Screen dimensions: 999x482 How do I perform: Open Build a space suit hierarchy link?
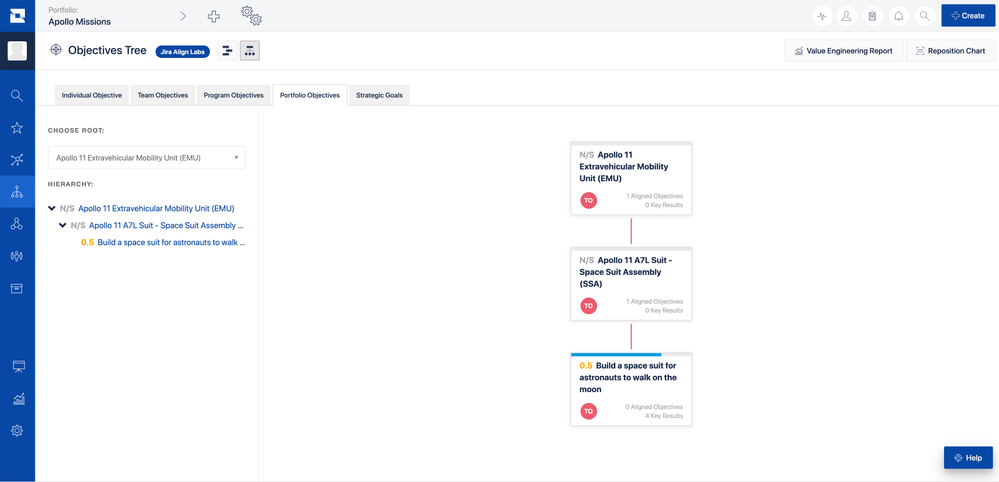171,242
